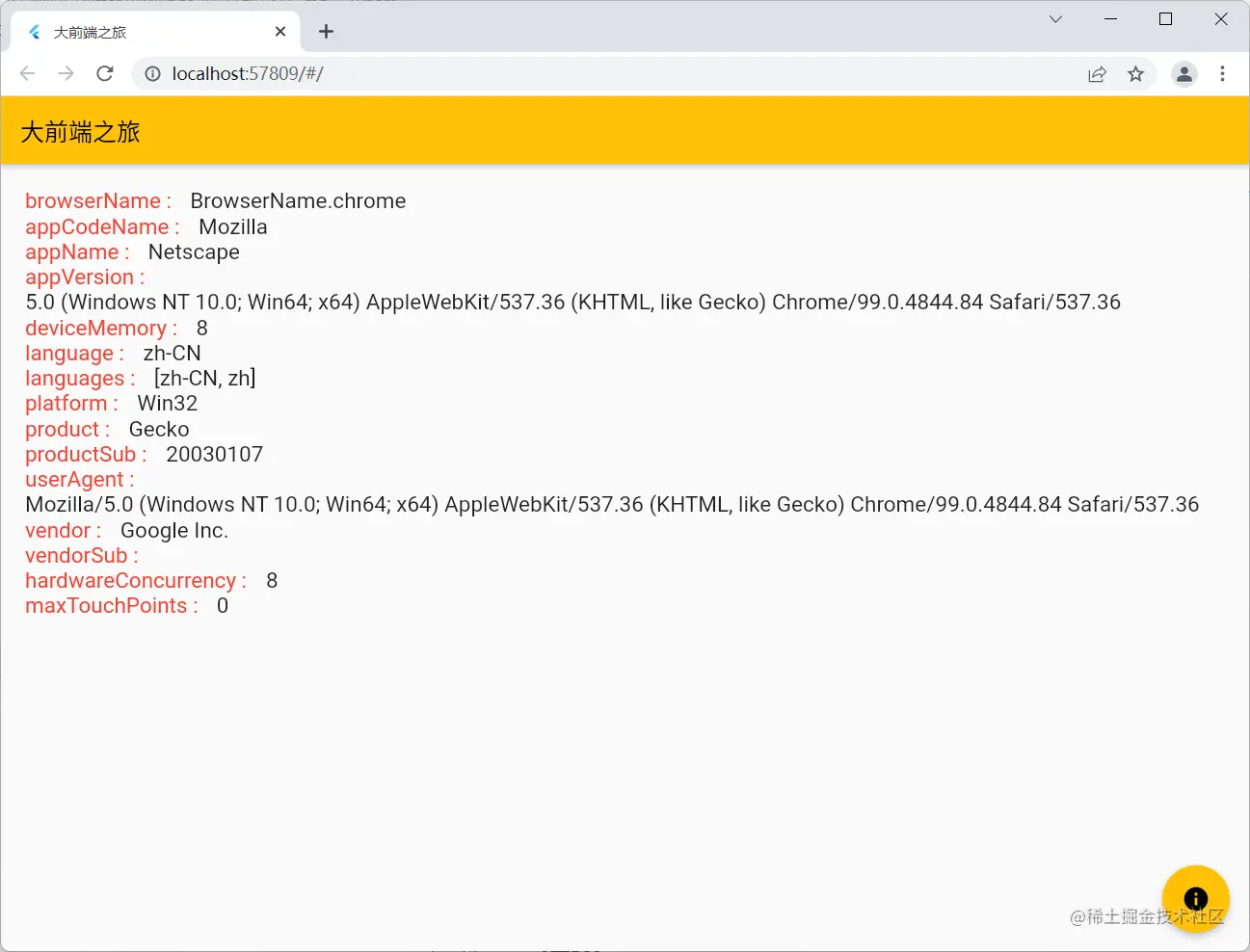
Task: Click the Netscape value
Action: 194,251
